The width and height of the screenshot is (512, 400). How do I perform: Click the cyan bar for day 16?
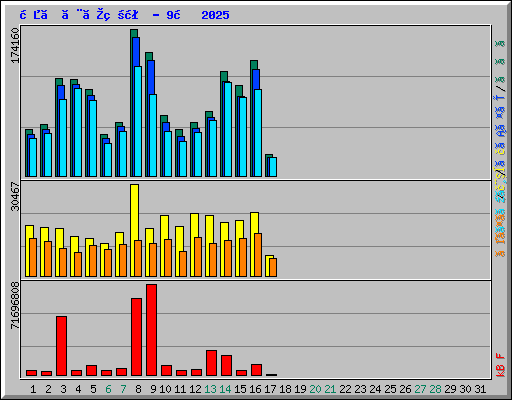[x=258, y=133]
